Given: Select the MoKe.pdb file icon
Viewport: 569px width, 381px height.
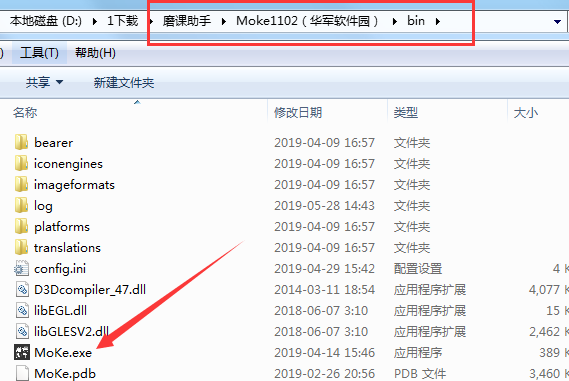Looking at the screenshot, I should (x=22, y=373).
